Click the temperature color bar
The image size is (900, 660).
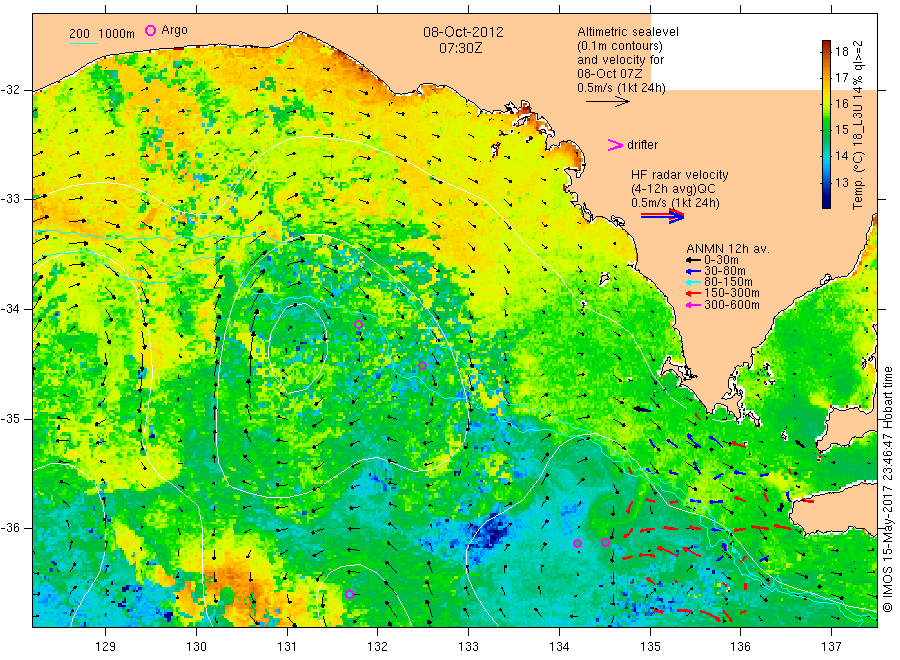tap(826, 124)
